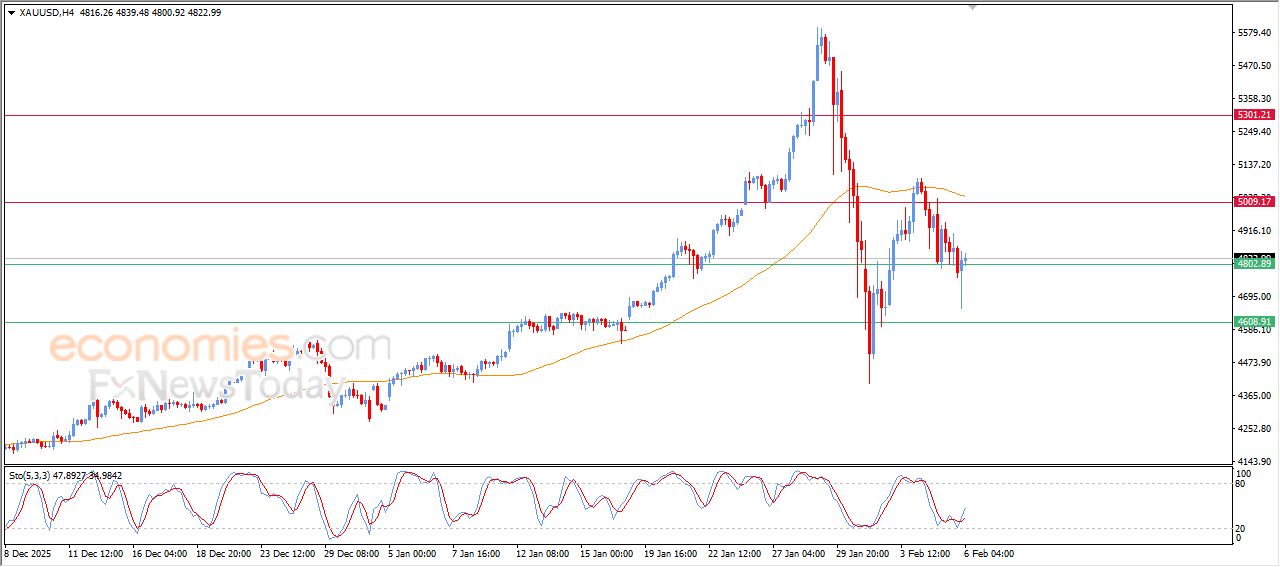This screenshot has height=567, width=1280.
Task: Click the 6 Feb 04:00 time label
Action: click(x=988, y=553)
